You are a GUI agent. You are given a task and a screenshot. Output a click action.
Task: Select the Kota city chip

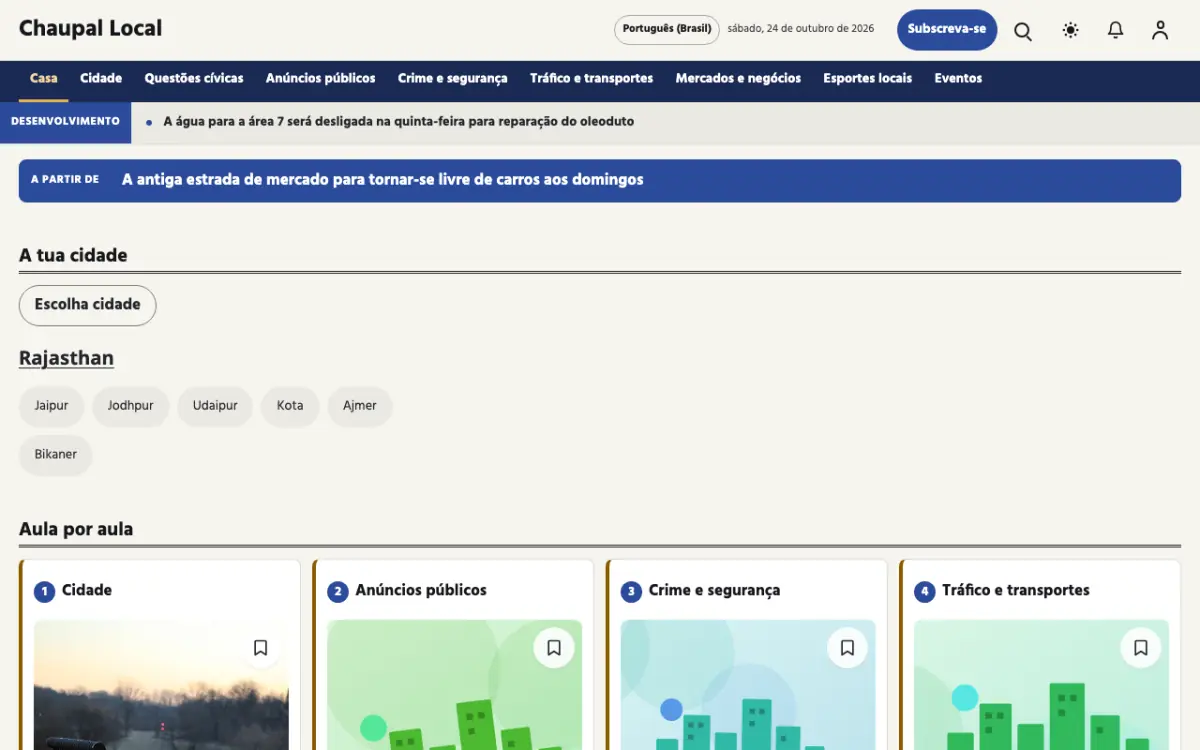click(x=290, y=406)
